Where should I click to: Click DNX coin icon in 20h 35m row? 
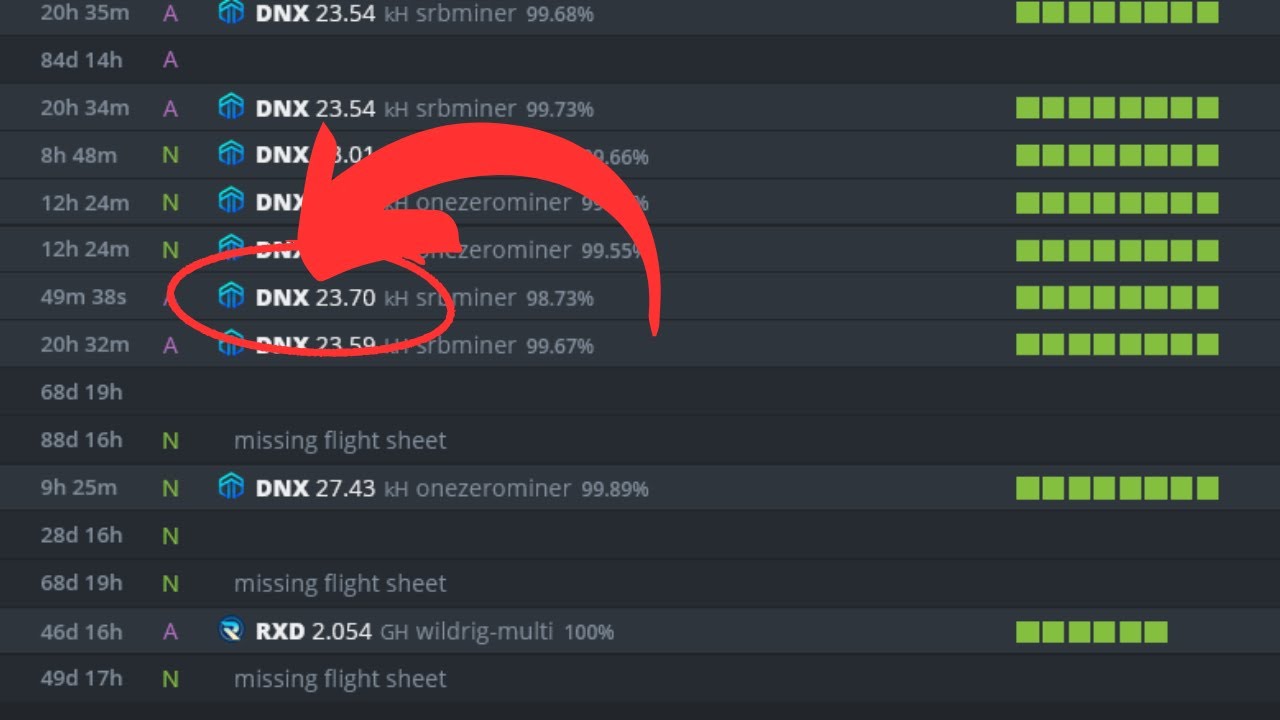231,13
